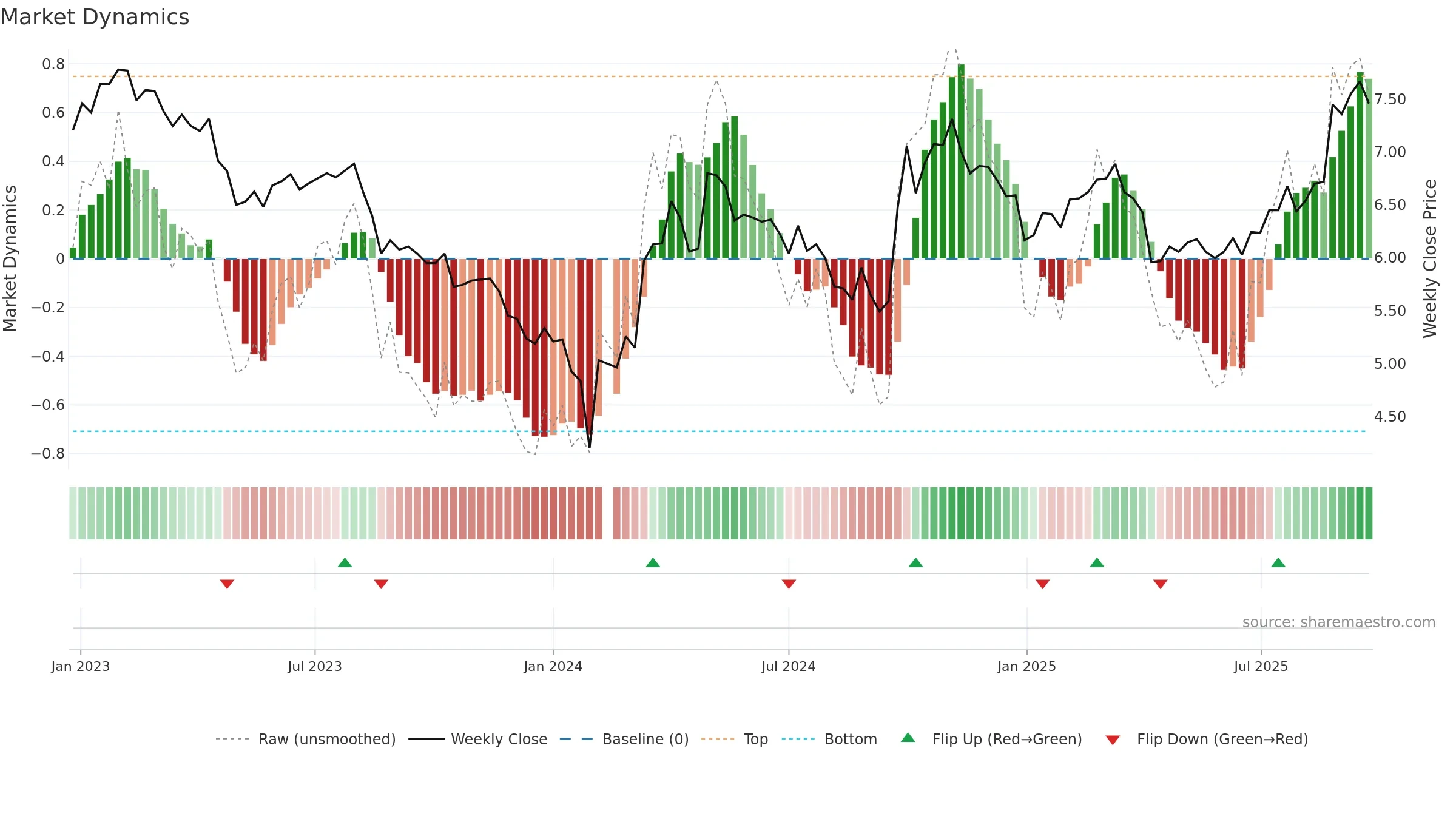Click the Jan 2024 axis label
This screenshot has width=1456, height=819.
click(553, 667)
